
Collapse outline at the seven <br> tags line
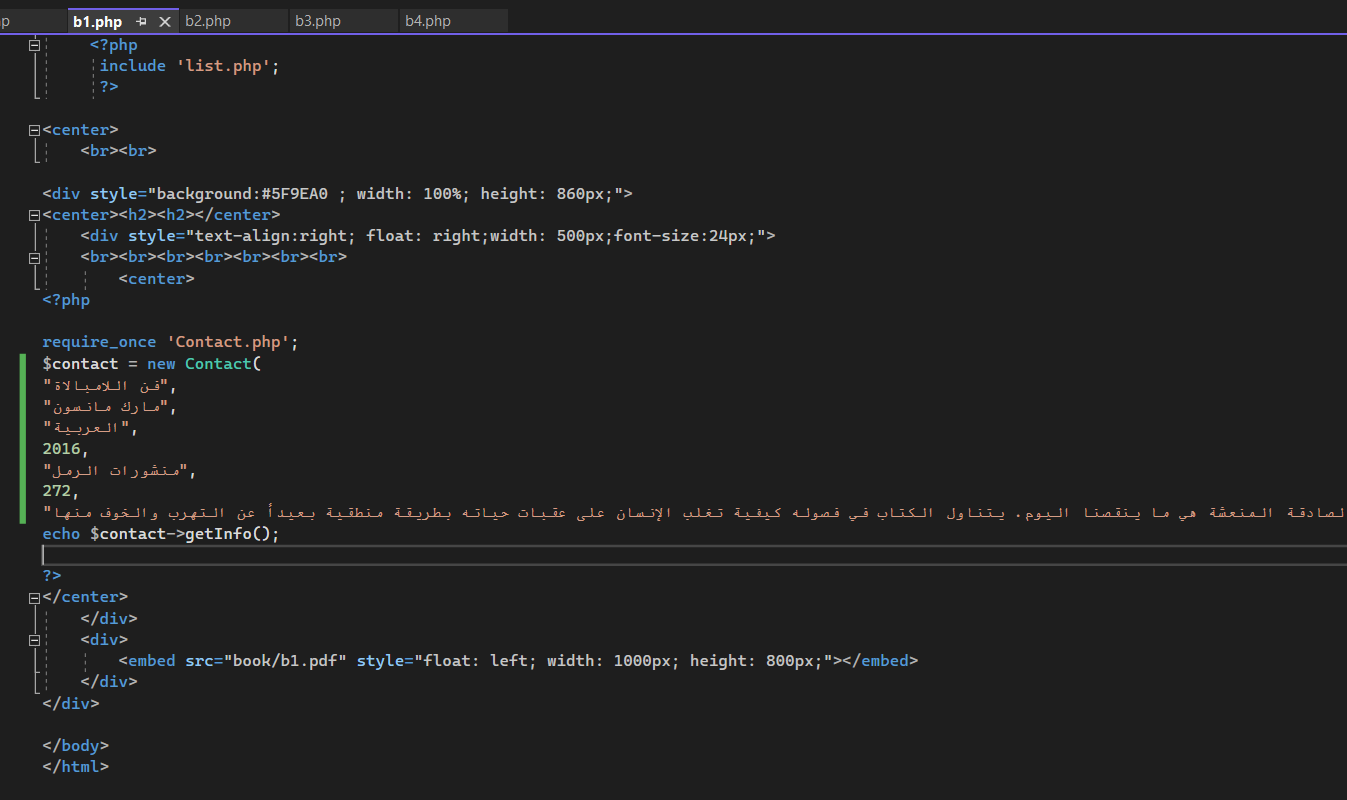click(35, 257)
